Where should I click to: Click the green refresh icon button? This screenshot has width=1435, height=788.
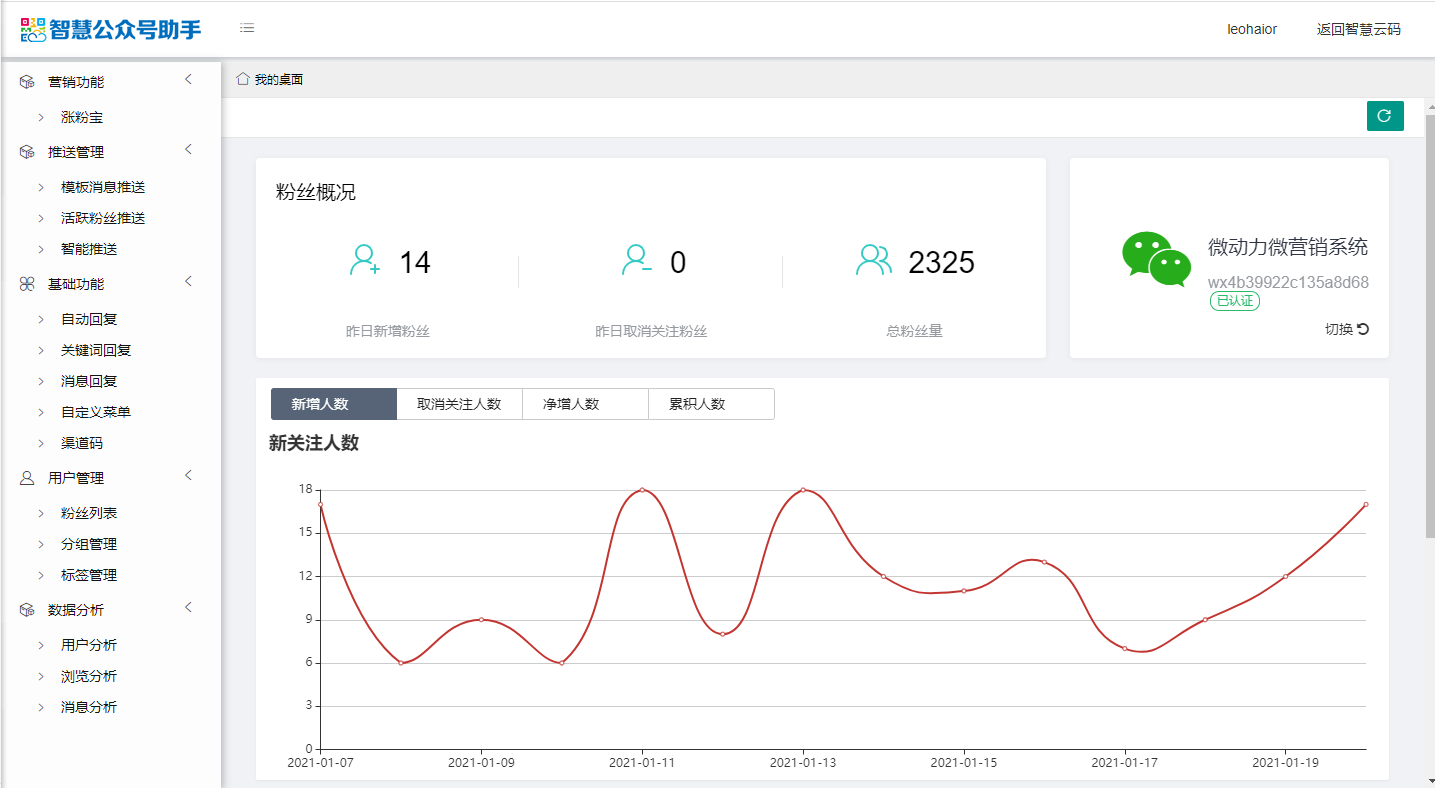tap(1385, 116)
